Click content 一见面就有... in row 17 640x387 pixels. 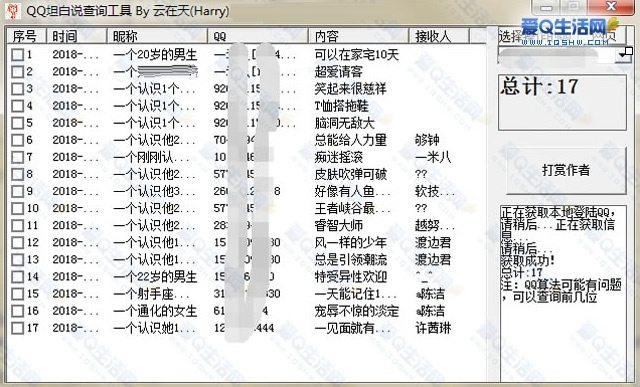pos(352,328)
